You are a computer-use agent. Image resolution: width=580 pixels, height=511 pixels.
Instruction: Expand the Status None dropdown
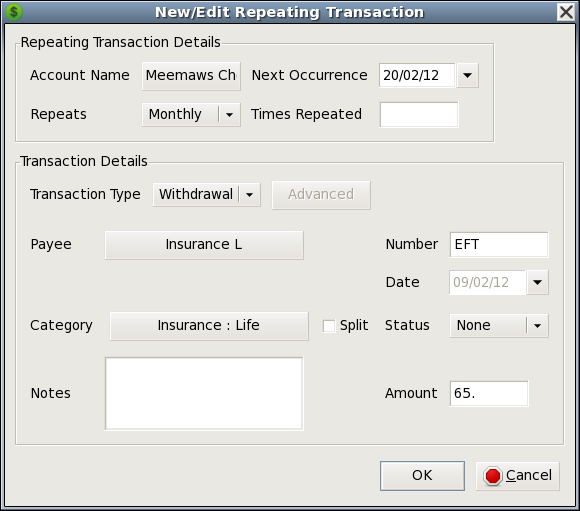pos(537,326)
